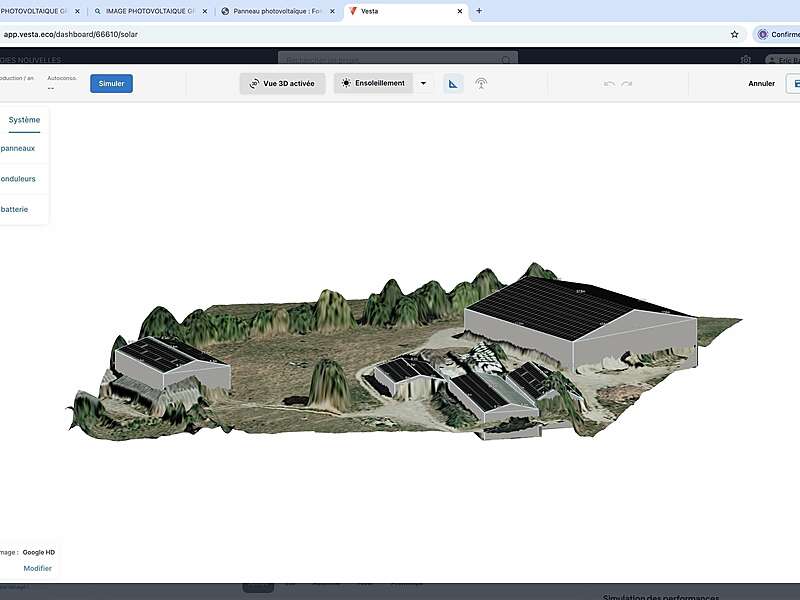This screenshot has height=600, width=800.
Task: Select the blue measurement triangle tool
Action: coord(452,83)
